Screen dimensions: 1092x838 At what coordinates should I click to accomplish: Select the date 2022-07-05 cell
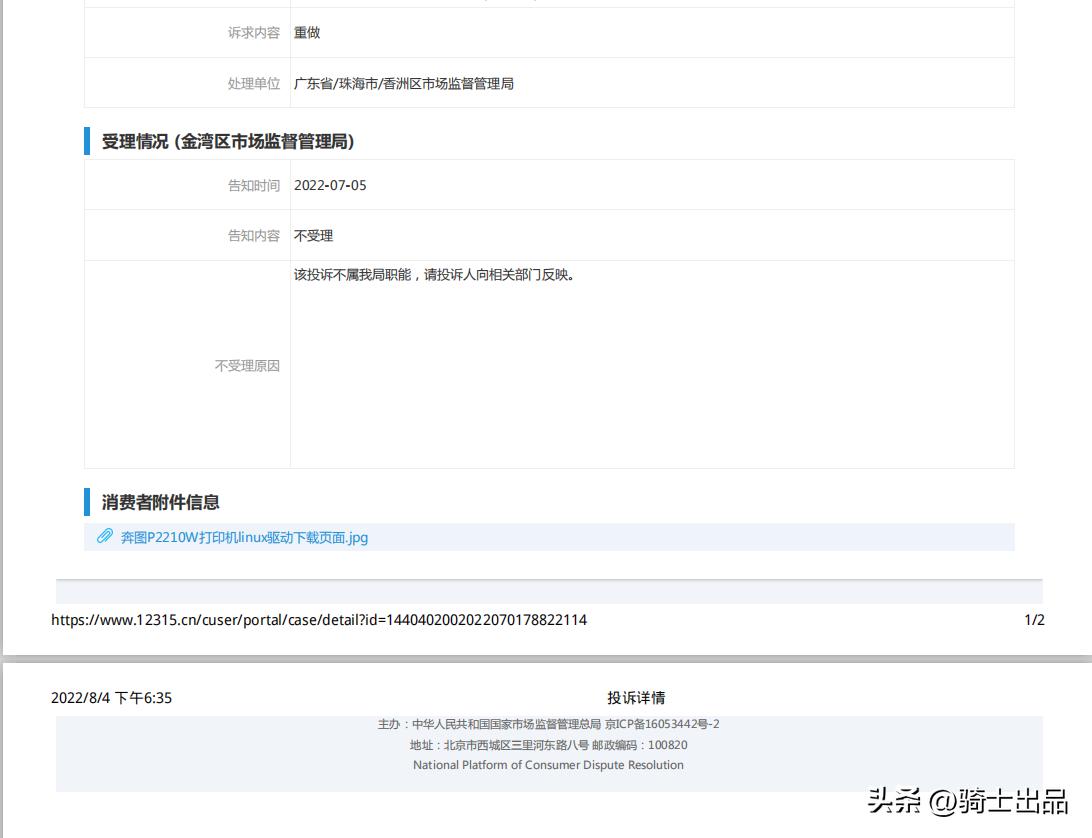tap(331, 184)
